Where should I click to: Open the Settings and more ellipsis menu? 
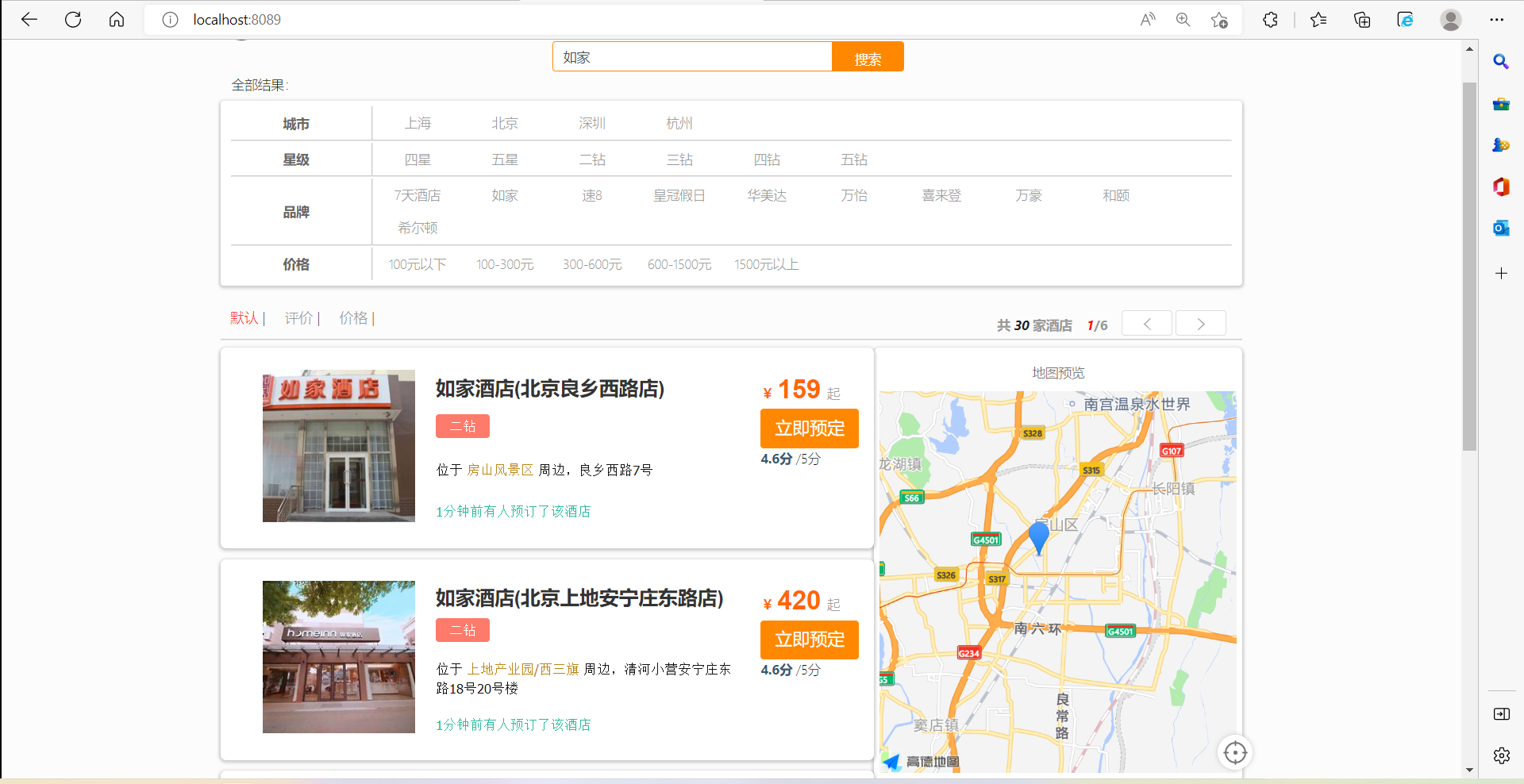[1497, 20]
